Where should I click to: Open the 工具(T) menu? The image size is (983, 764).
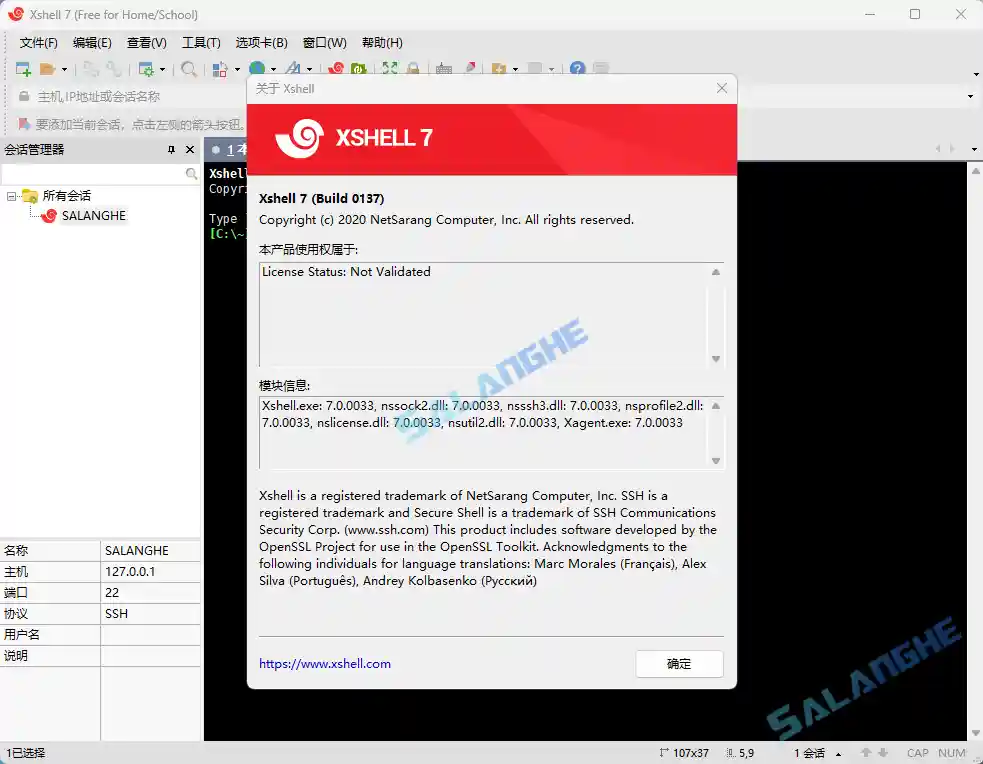tap(200, 42)
